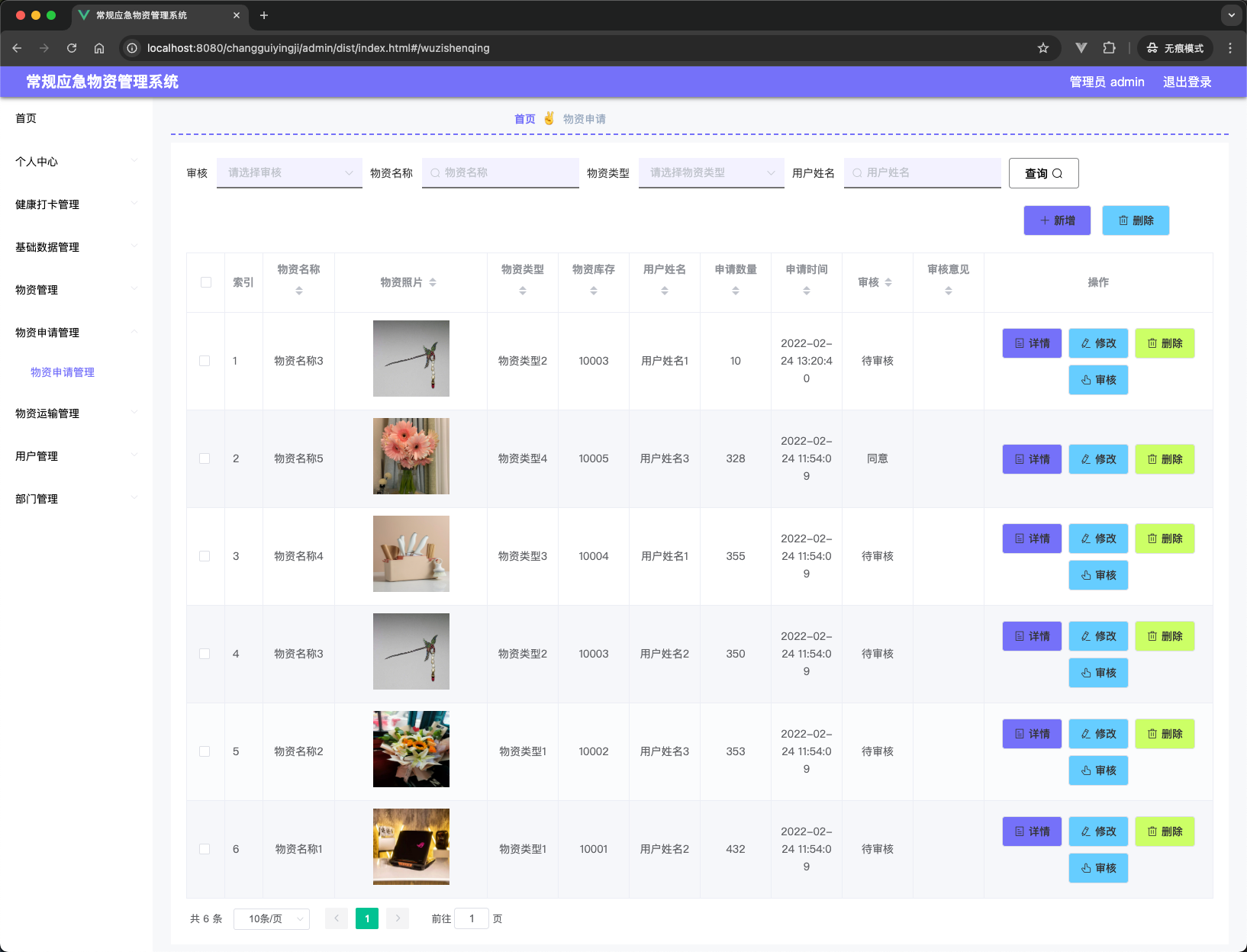Viewport: 1247px width, 952px height.
Task: Select the checkbox for row 1
Action: coord(205,361)
